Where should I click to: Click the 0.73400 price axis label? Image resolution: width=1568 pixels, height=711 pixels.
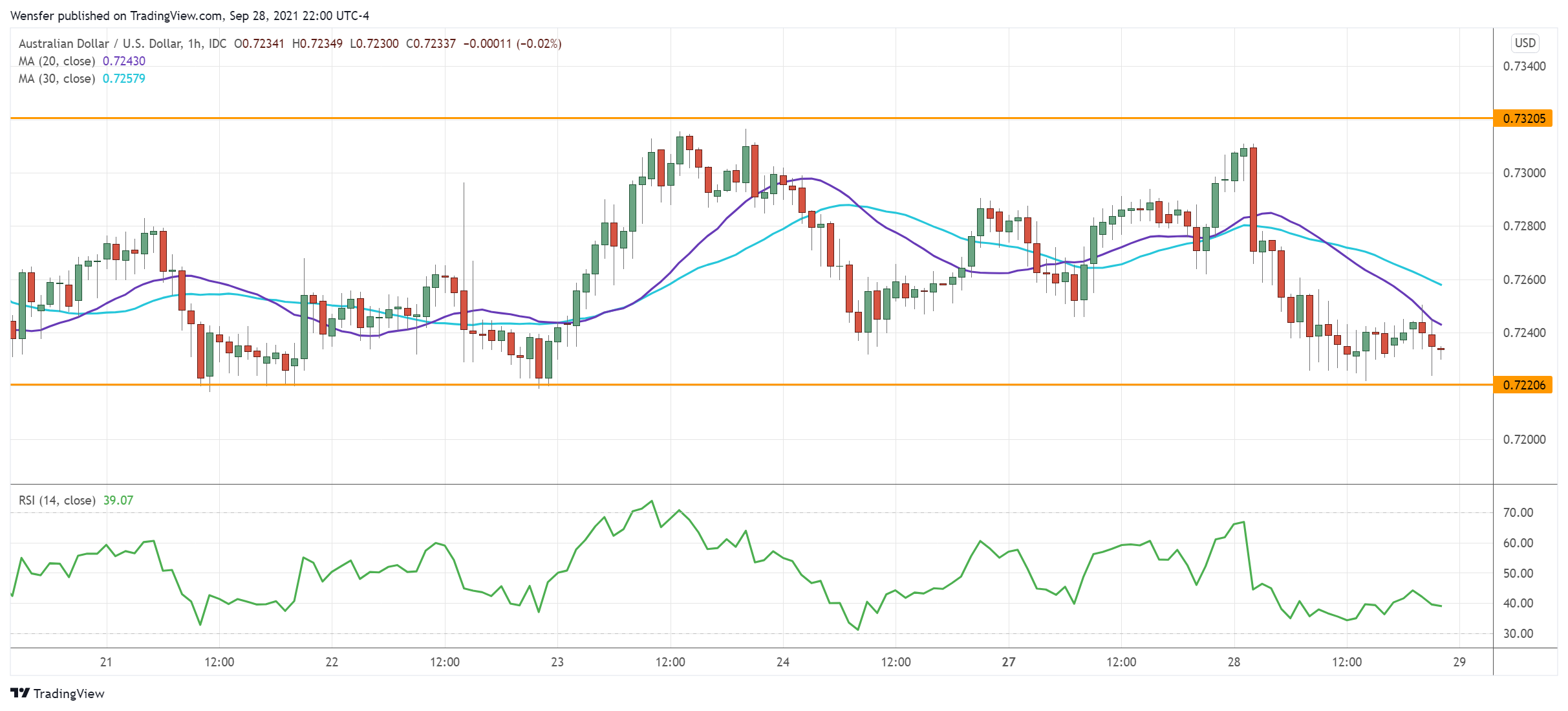tap(1524, 66)
